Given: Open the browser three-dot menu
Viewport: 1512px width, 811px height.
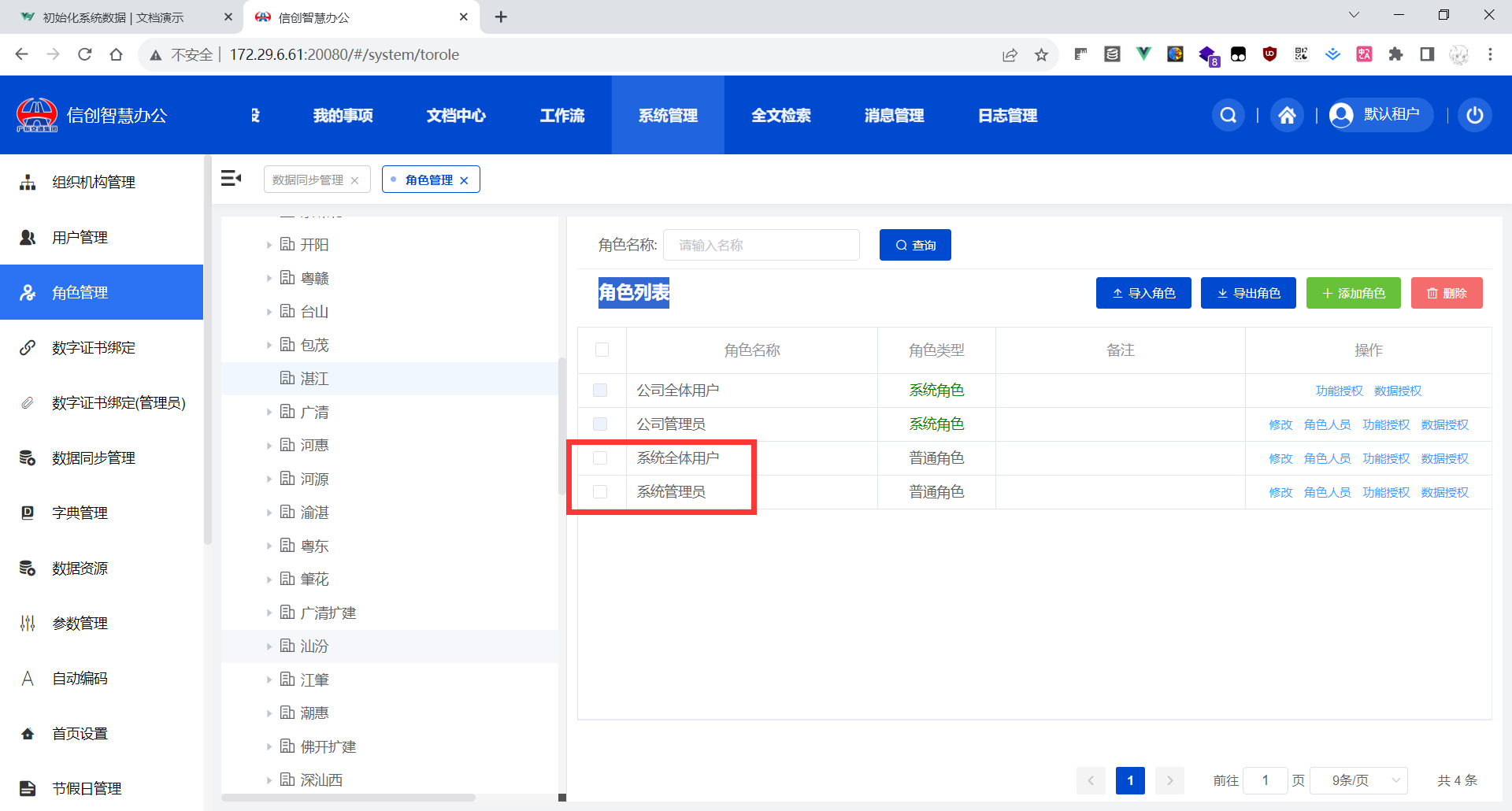Looking at the screenshot, I should coord(1490,54).
